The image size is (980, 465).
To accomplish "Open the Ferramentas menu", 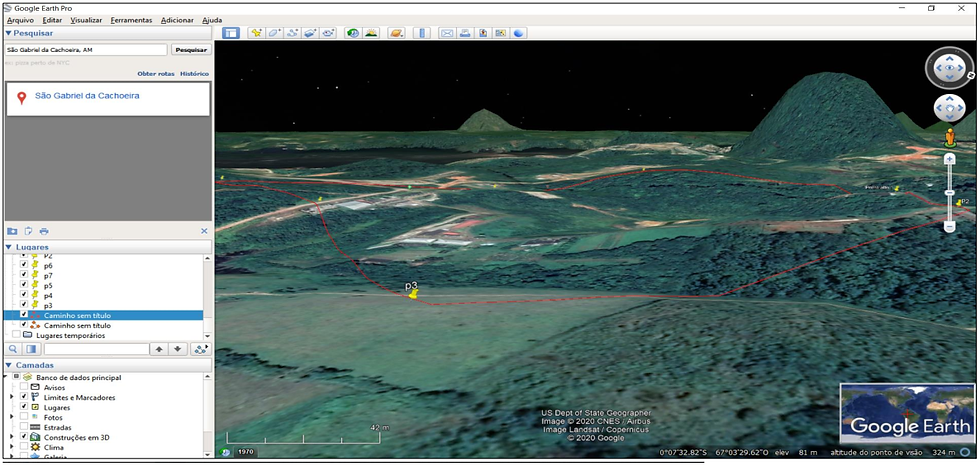I will [131, 20].
